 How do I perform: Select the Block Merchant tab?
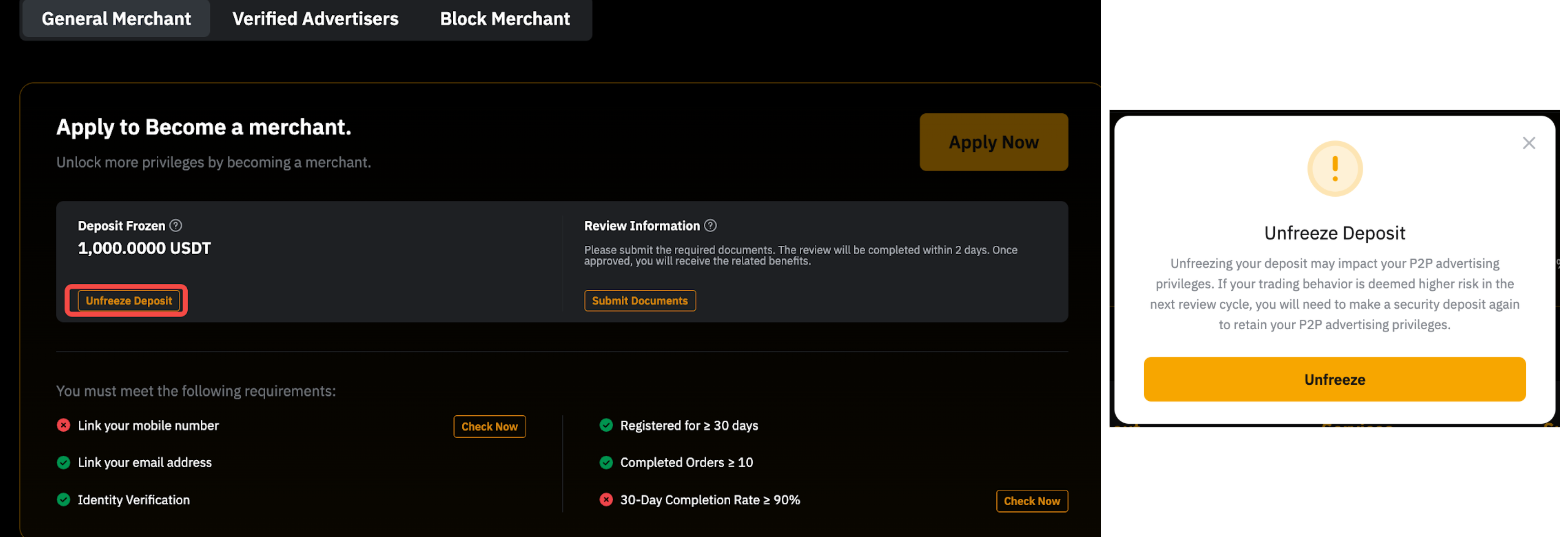505,19
